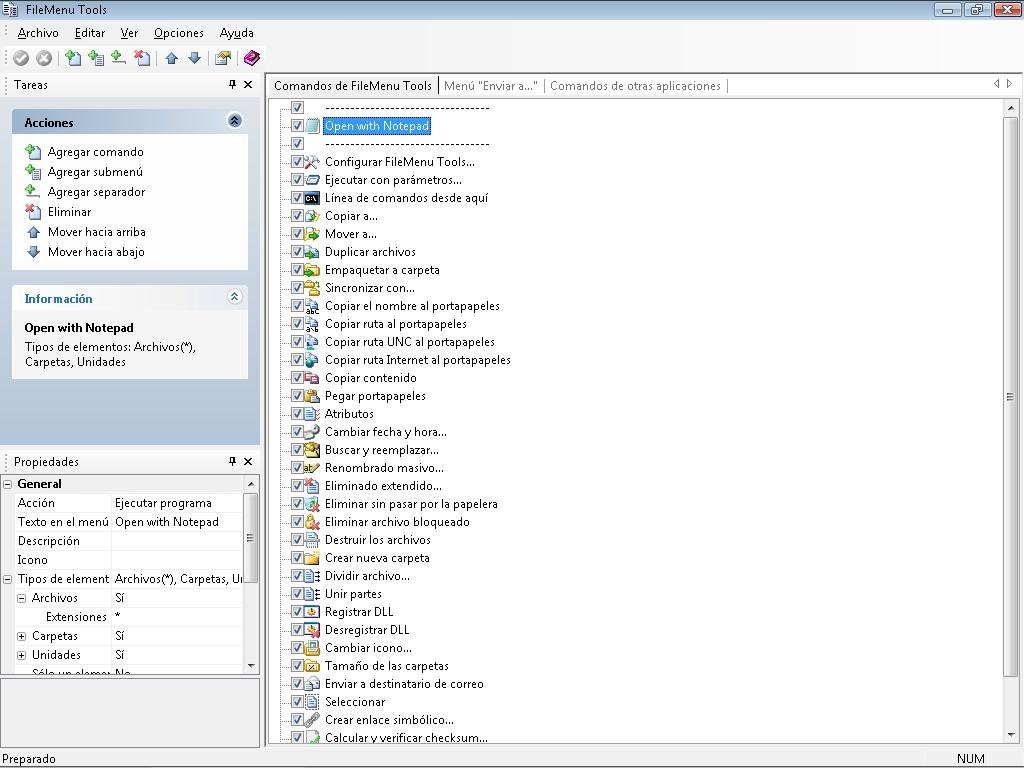The height and width of the screenshot is (768, 1024).
Task: Click the Renombrado masivo icon
Action: click(x=312, y=468)
